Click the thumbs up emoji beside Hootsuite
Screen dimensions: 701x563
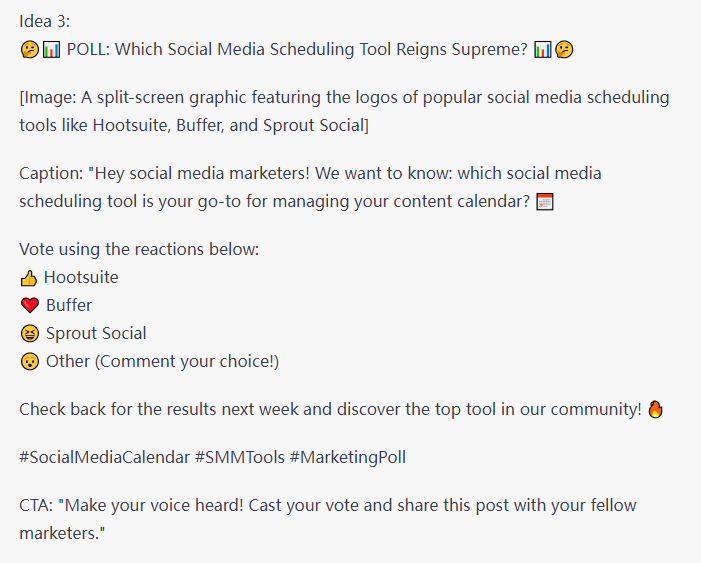click(29, 278)
